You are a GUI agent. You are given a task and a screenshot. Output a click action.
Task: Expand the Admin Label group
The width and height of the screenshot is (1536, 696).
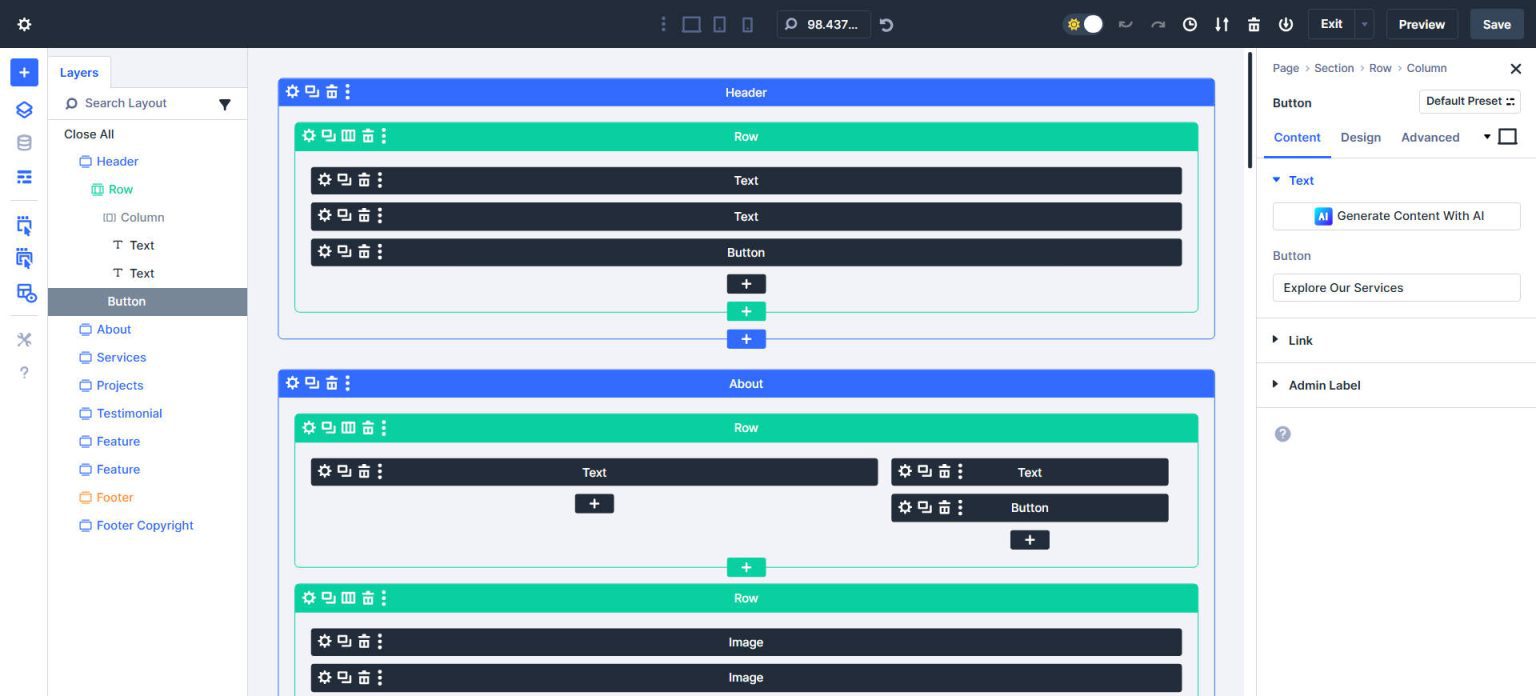pyautogui.click(x=1316, y=385)
